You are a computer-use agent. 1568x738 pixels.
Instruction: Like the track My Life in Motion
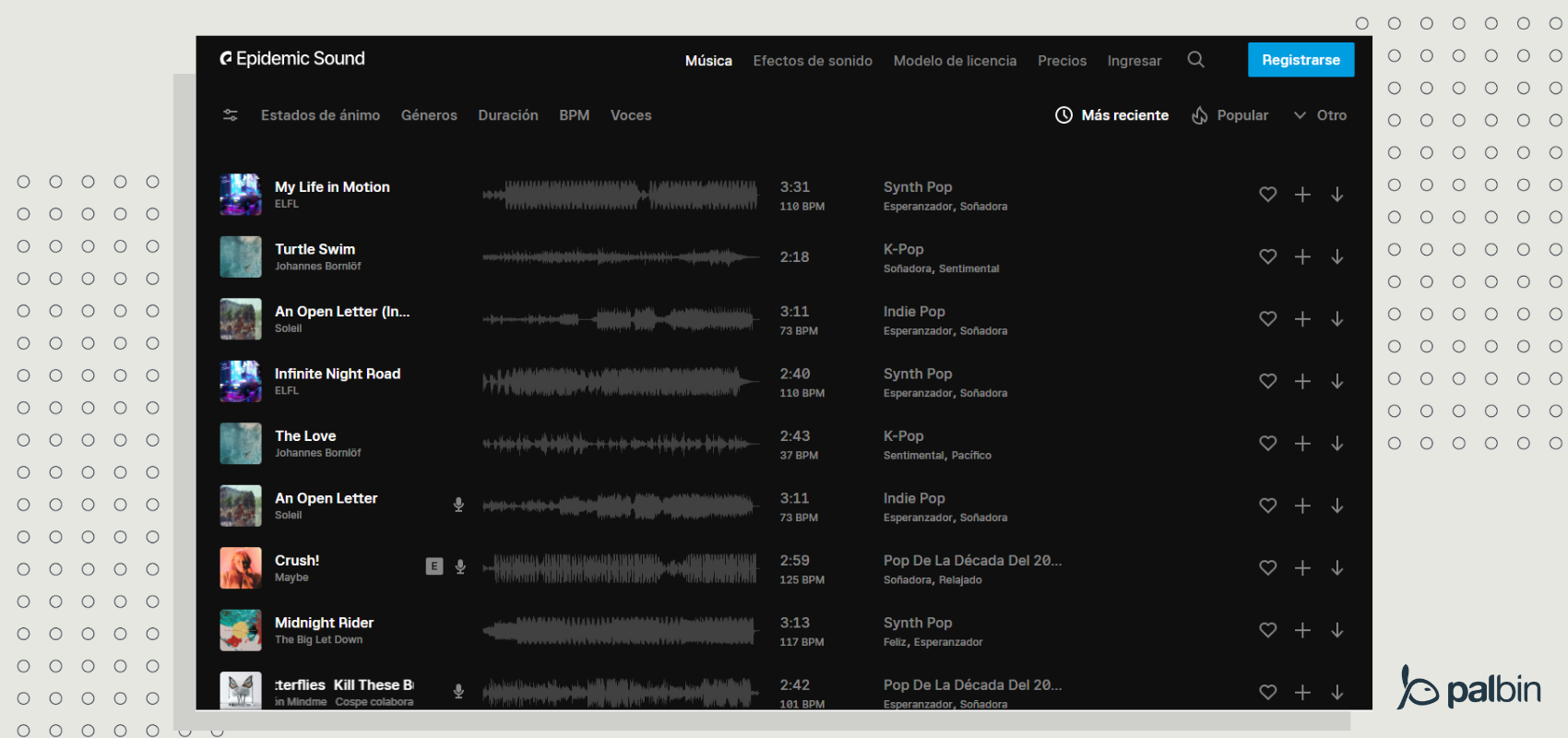coord(1268,195)
